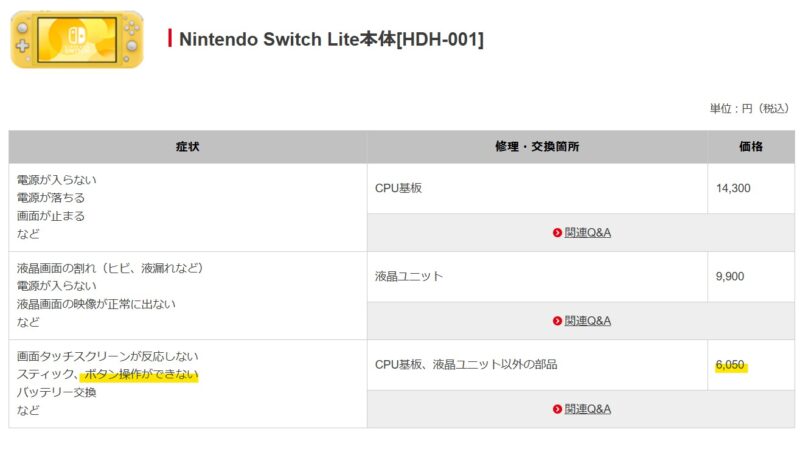Click the Nintendo Switch Lite本体[HDH-001] heading

click(x=331, y=39)
